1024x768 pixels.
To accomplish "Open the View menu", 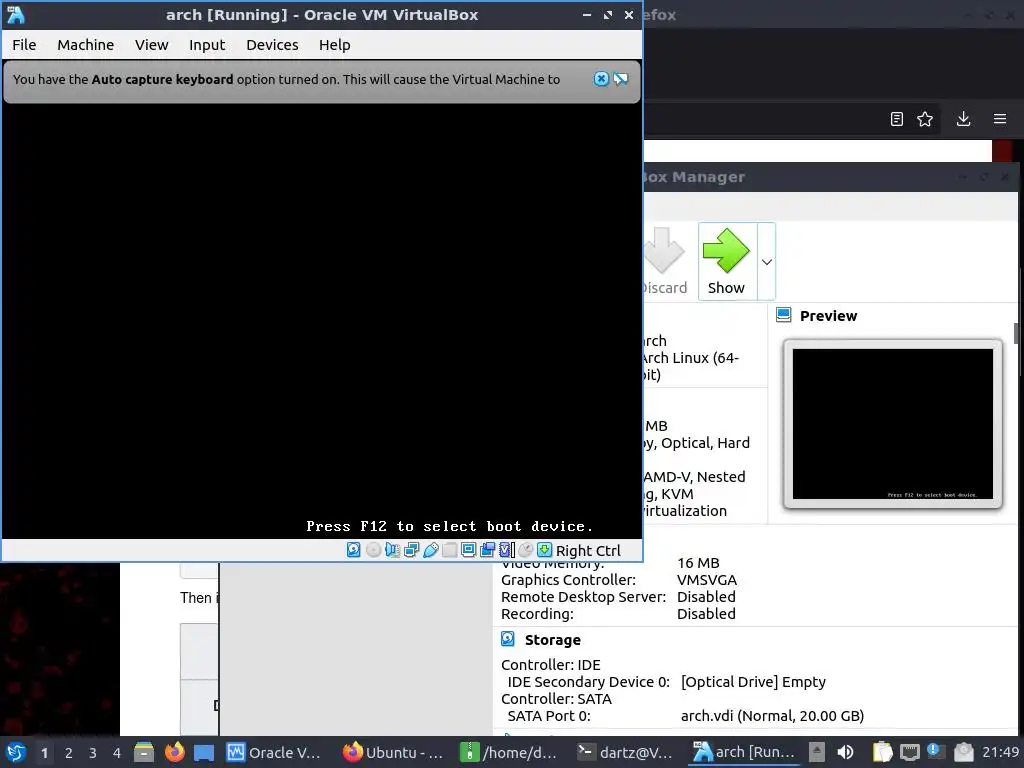I will click(x=152, y=45).
